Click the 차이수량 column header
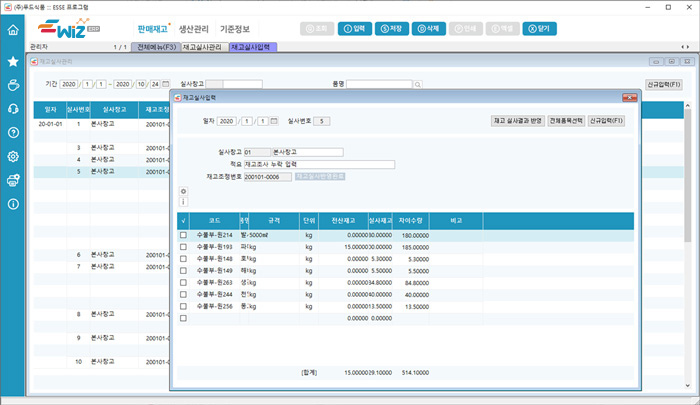This screenshot has width=700, height=405. (x=411, y=221)
